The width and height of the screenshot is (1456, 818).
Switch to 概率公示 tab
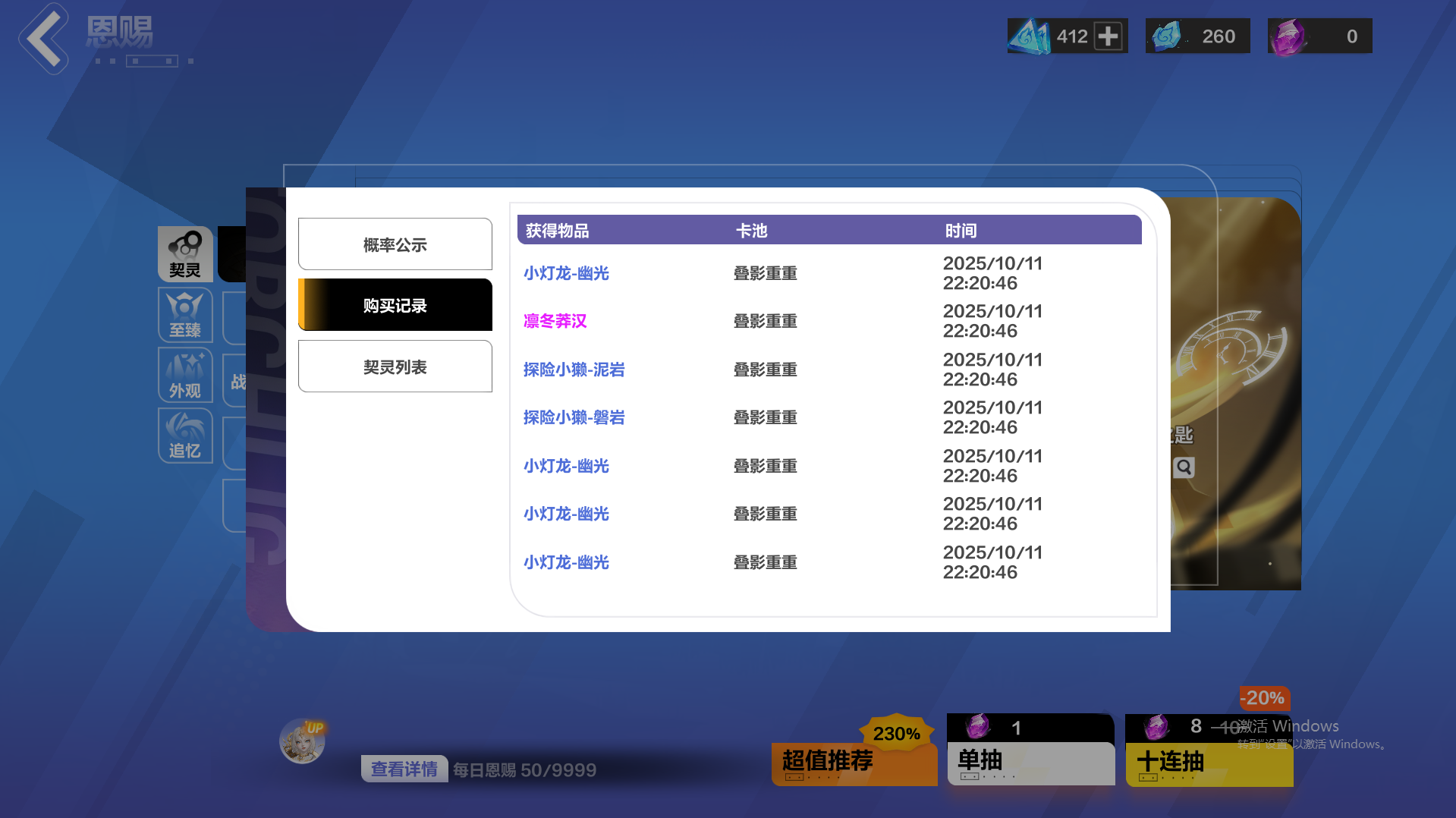coord(395,244)
